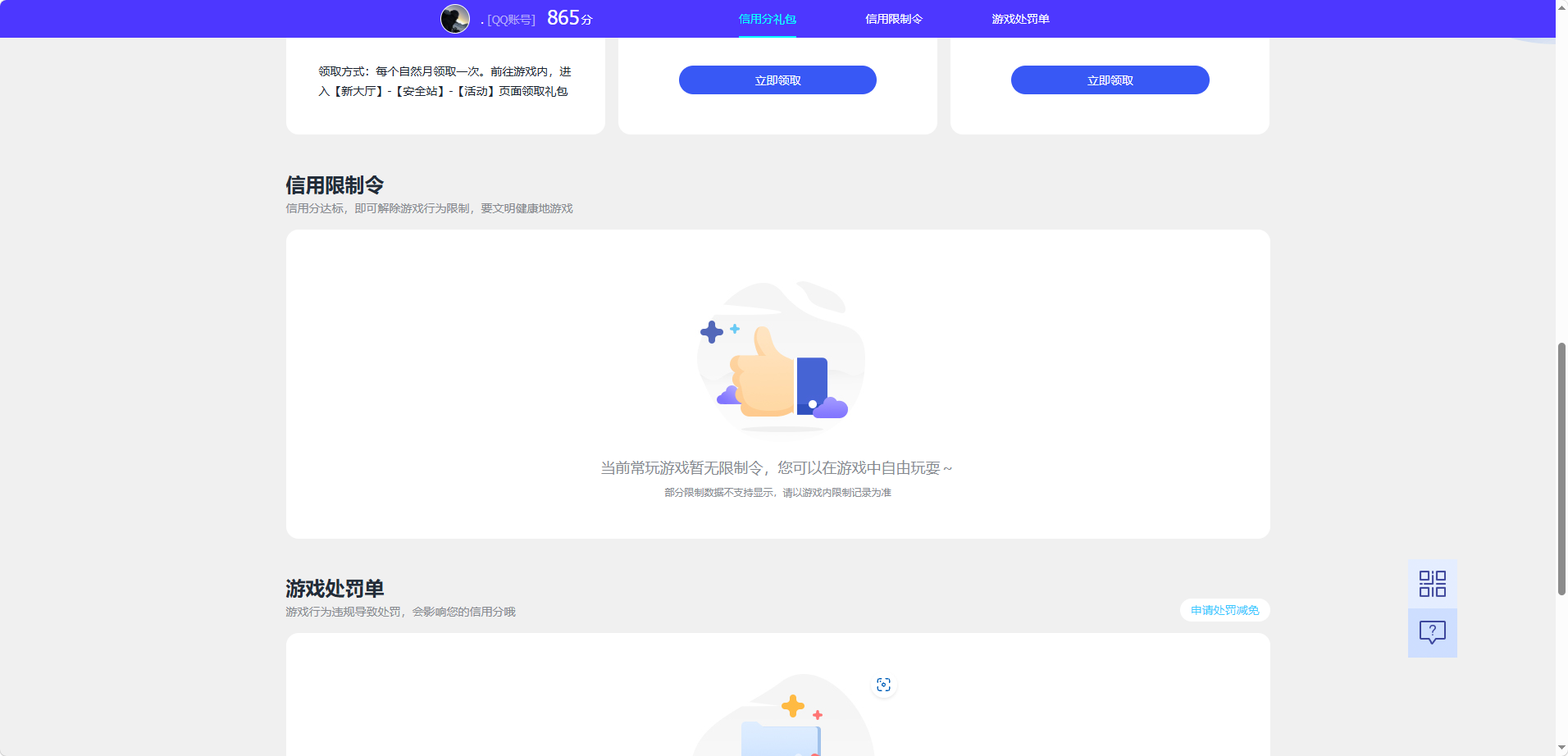The width and height of the screenshot is (1568, 756).
Task: Switch to 游戏处罚单 tab
Action: click(1020, 19)
